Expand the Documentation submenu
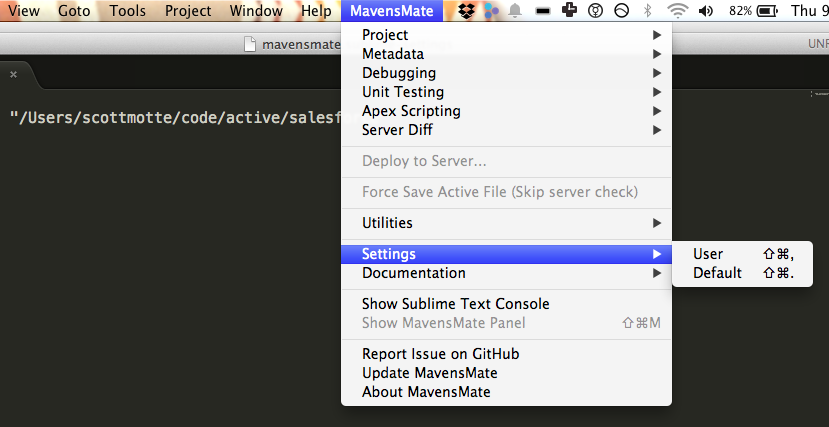The height and width of the screenshot is (427, 829). point(506,273)
